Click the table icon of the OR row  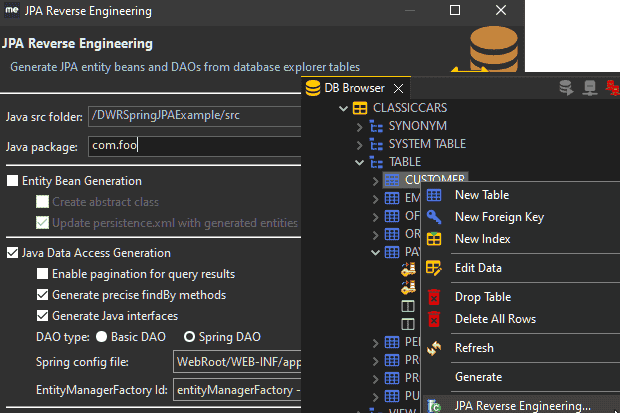tap(392, 235)
